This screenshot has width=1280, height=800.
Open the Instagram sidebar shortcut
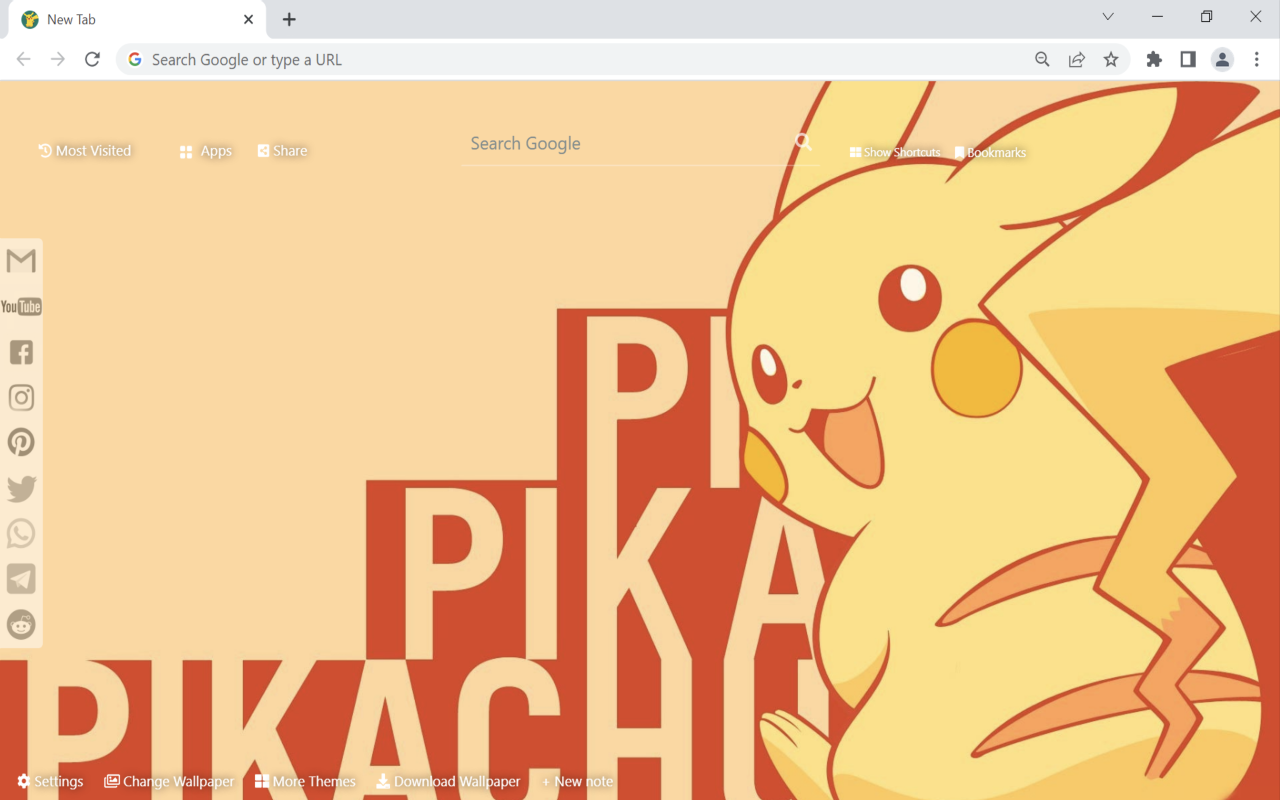tap(21, 397)
